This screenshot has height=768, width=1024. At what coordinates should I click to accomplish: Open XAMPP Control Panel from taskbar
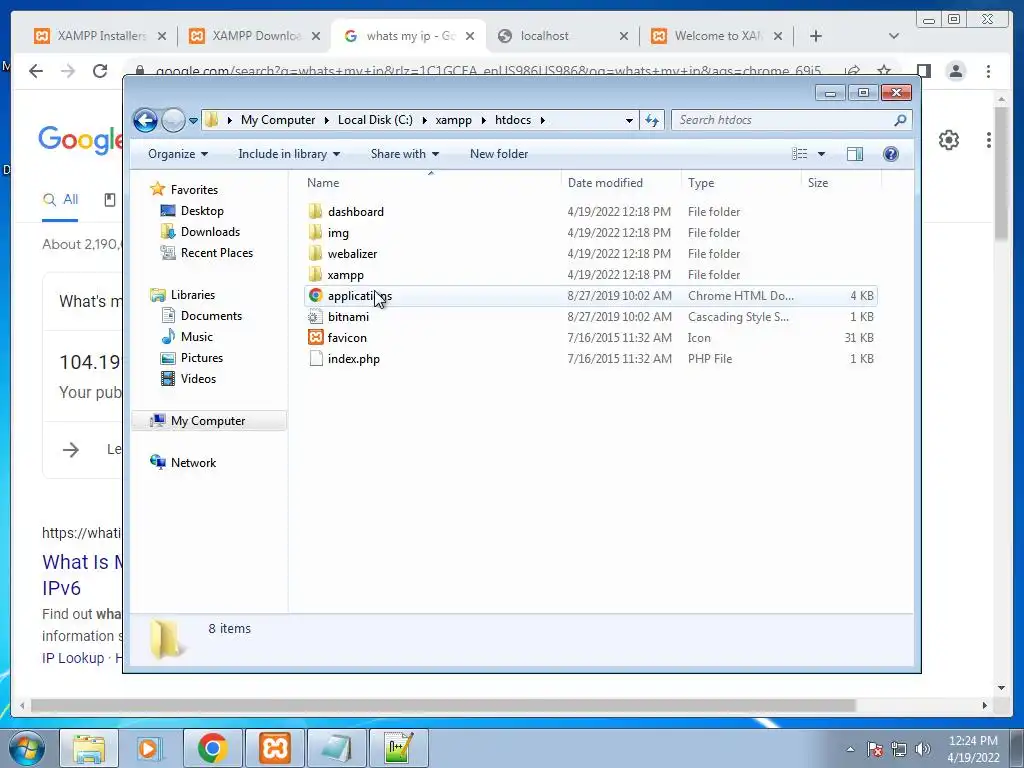click(x=275, y=748)
